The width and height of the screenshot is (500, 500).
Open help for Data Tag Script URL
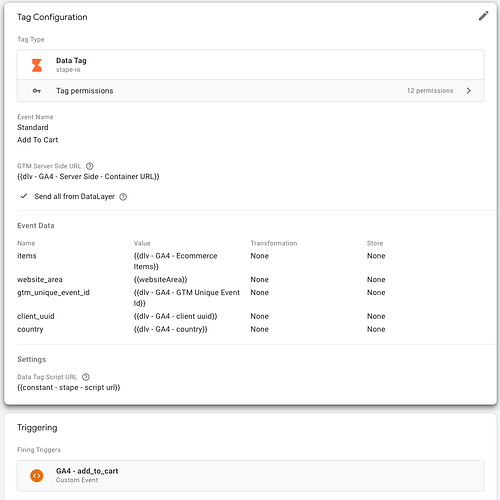pyautogui.click(x=86, y=377)
